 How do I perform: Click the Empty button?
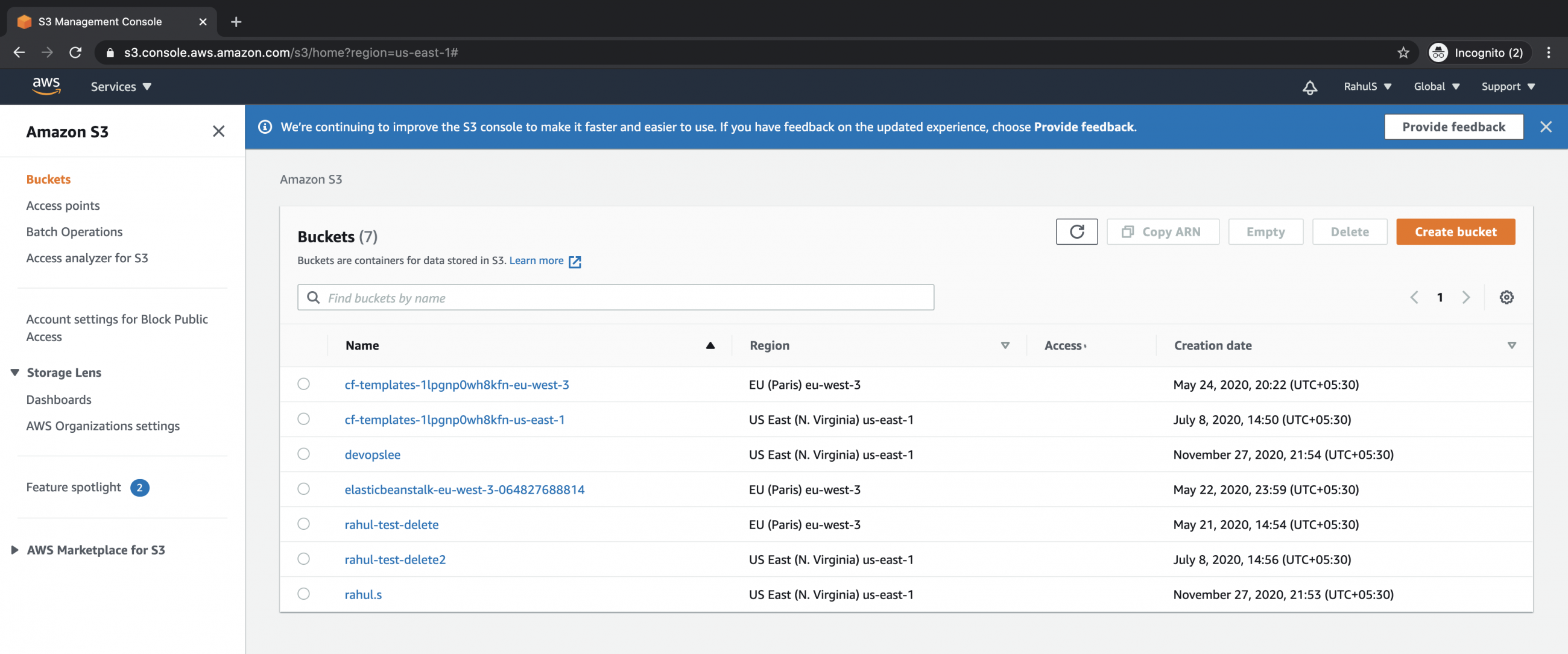point(1265,232)
